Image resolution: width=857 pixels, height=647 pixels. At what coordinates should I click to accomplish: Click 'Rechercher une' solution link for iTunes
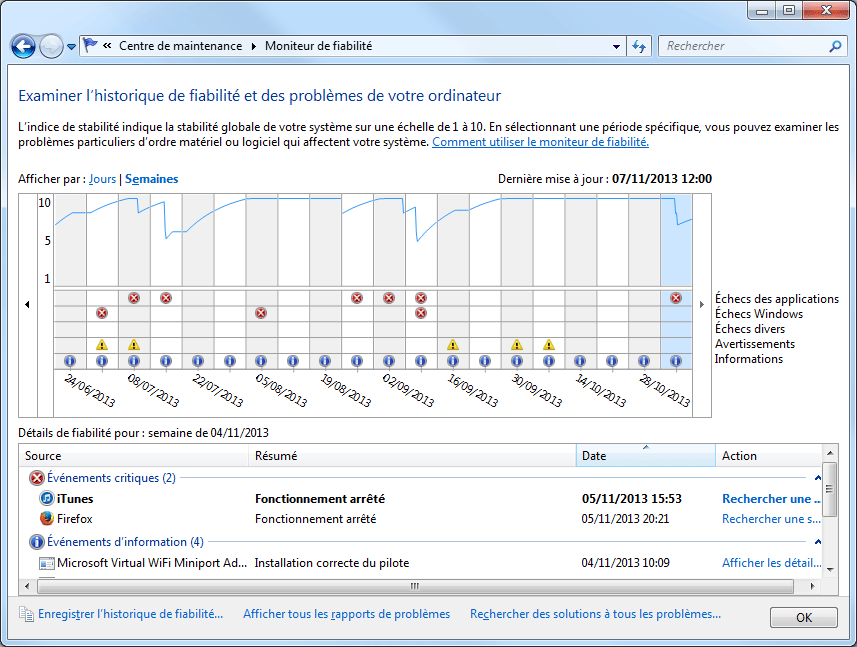771,498
